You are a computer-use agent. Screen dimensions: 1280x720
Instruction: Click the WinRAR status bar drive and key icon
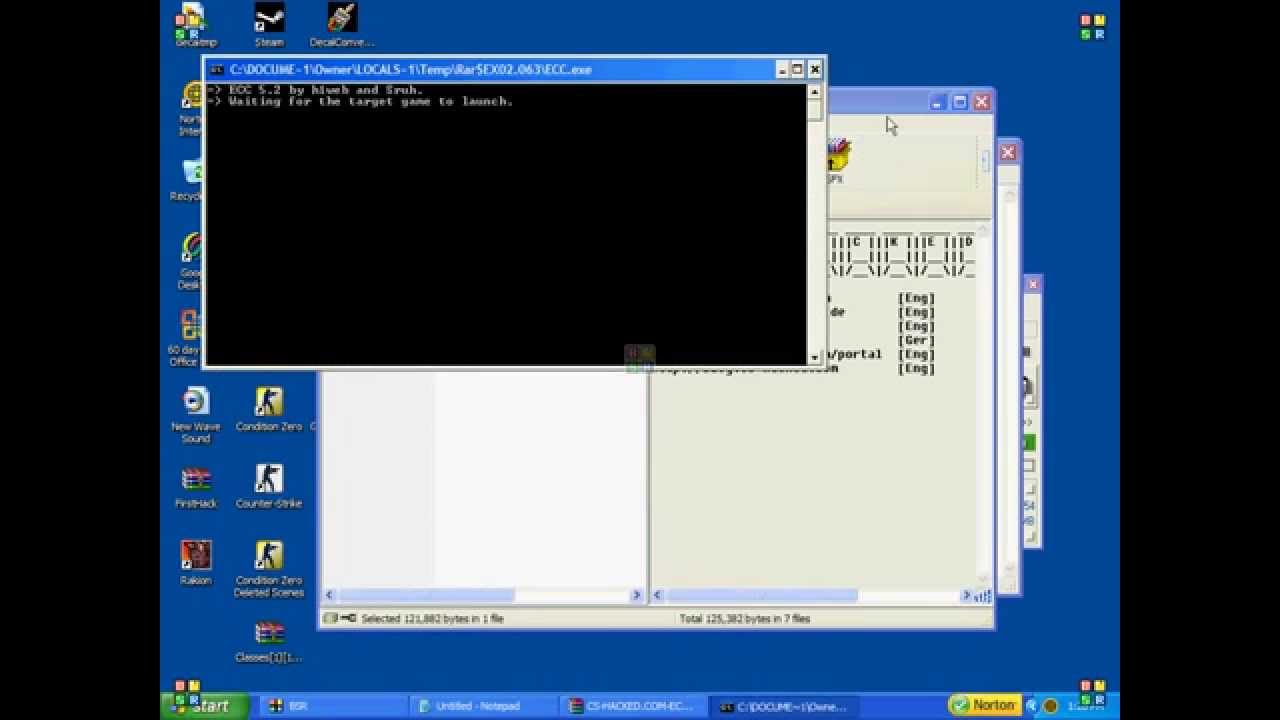341,619
